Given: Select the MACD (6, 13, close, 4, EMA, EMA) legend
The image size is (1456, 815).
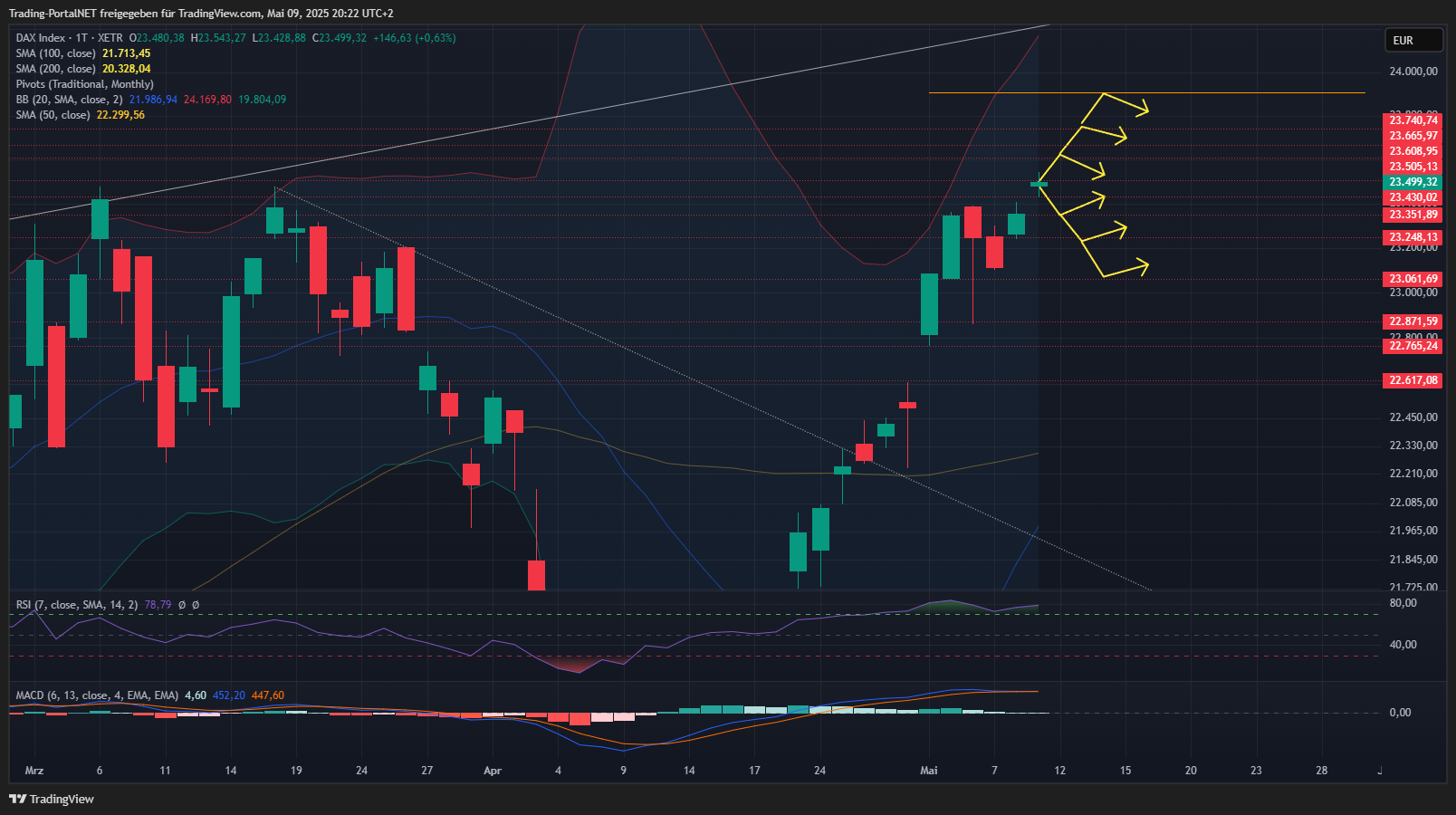Looking at the screenshot, I should (97, 695).
